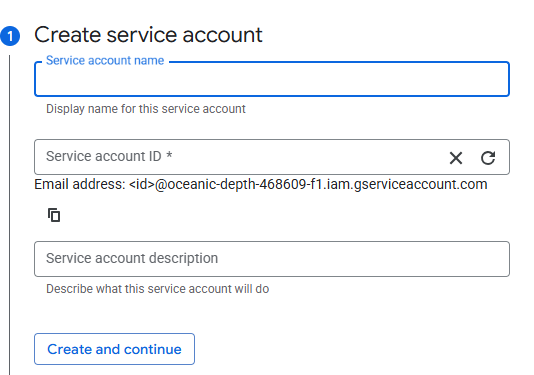Click the 'Email address:' label text
Image resolution: width=534 pixels, height=375 pixels.
click(80, 184)
